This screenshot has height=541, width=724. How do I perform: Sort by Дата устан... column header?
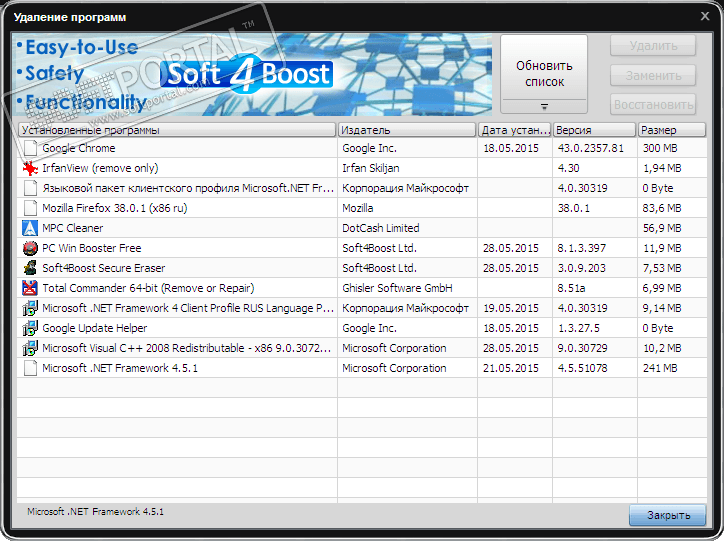[x=515, y=130]
